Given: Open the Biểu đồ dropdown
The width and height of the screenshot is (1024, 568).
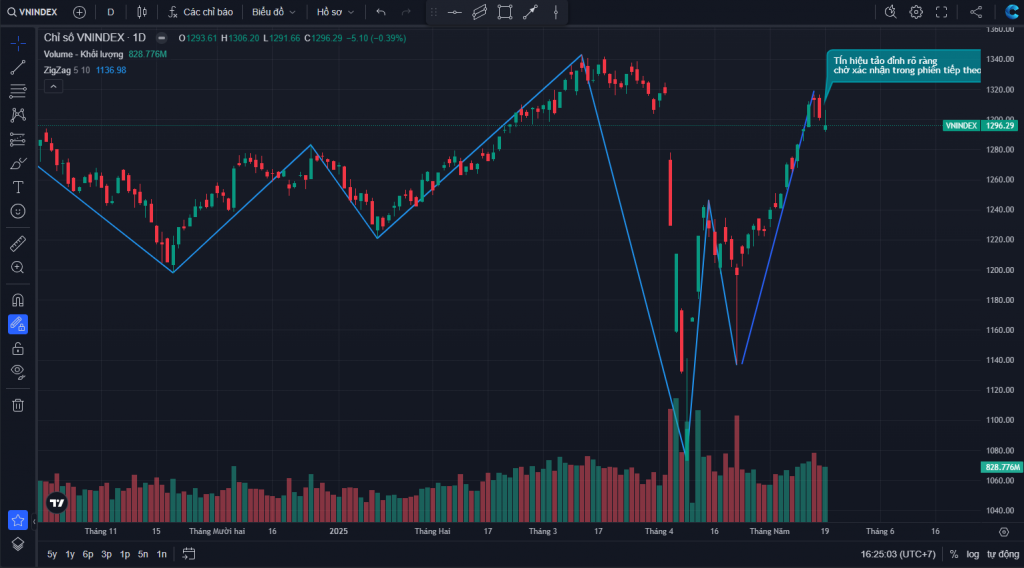Looking at the screenshot, I should click(274, 12).
